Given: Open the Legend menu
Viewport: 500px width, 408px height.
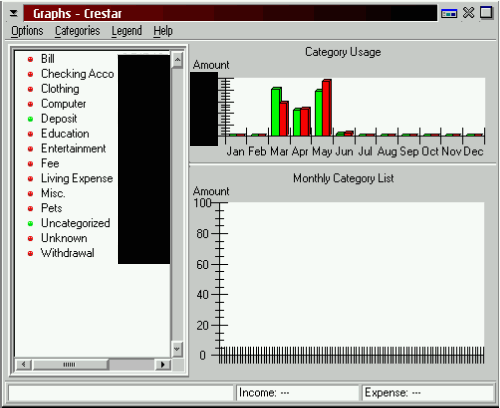Looking at the screenshot, I should 127,31.
